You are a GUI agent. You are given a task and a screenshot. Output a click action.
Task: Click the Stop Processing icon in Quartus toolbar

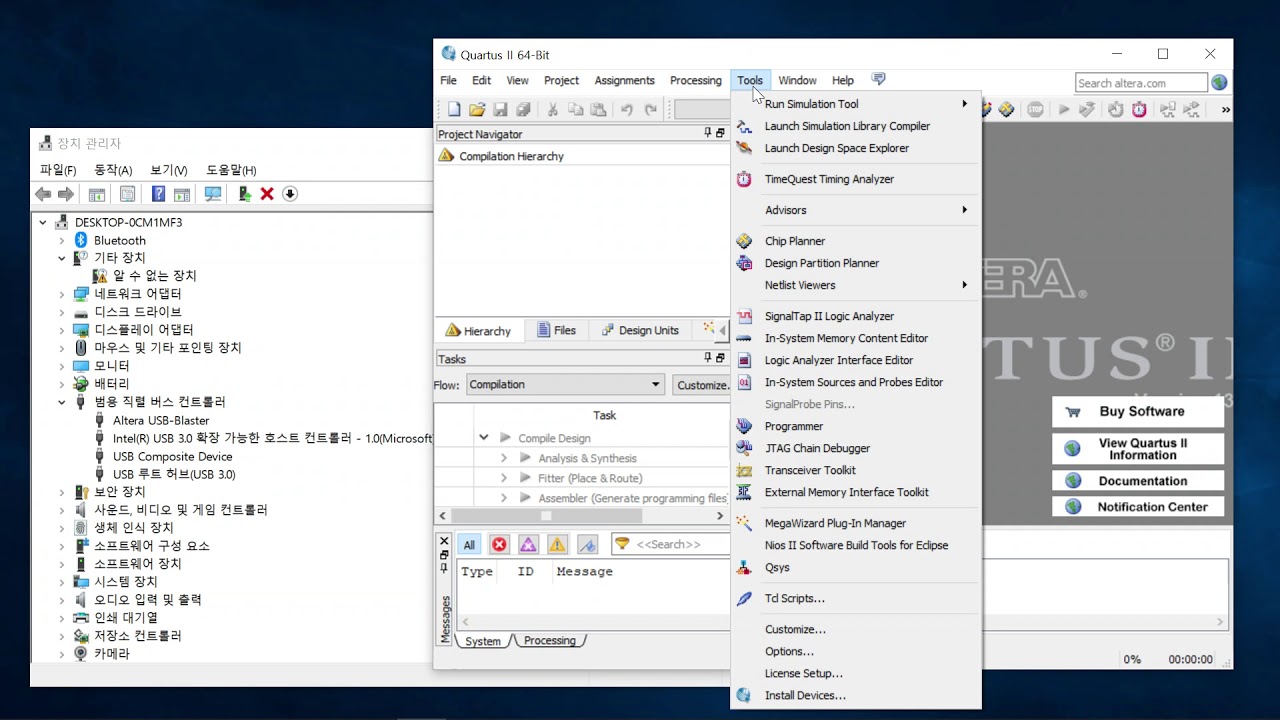pyautogui.click(x=1035, y=110)
